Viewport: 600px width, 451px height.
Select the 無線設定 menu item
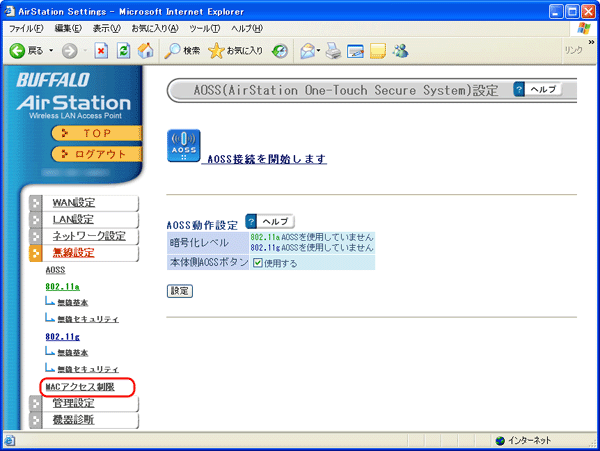(x=73, y=253)
